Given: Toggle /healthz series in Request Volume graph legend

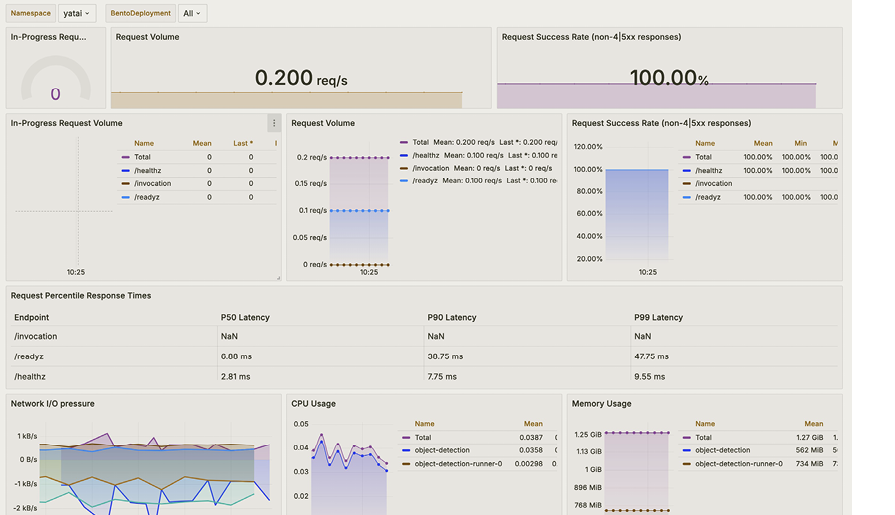Looking at the screenshot, I should coord(426,155).
